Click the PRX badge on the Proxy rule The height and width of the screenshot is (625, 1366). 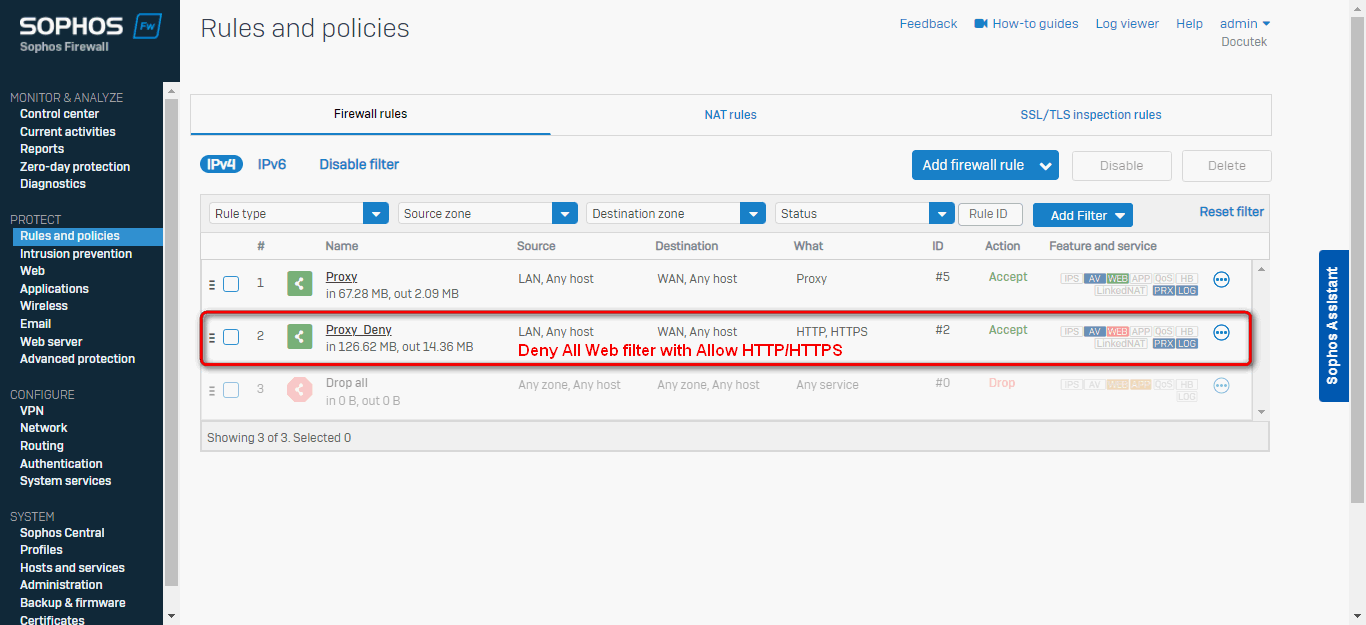(1163, 291)
